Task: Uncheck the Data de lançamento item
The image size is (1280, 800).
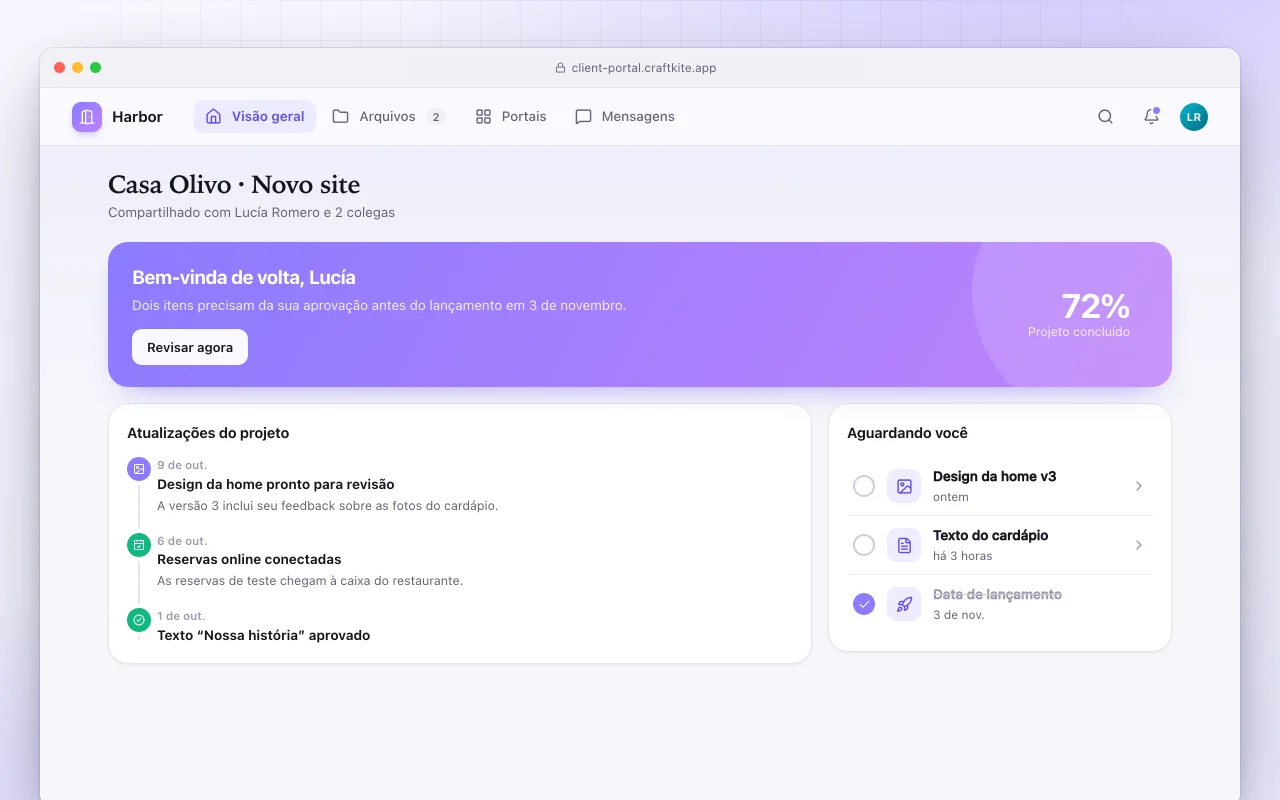Action: tap(864, 604)
